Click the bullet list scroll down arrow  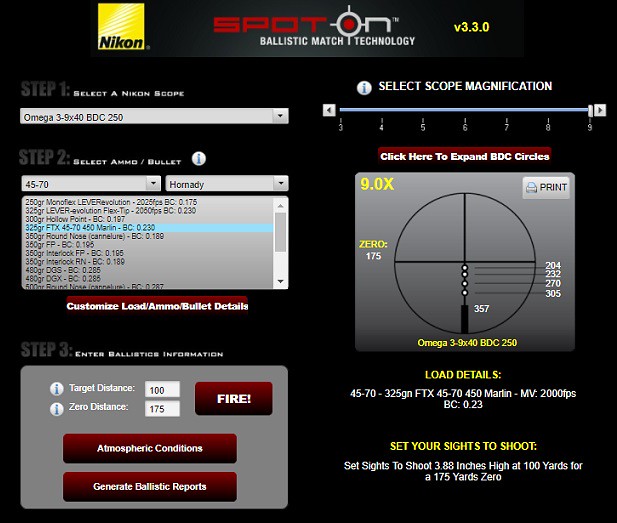tap(281, 281)
